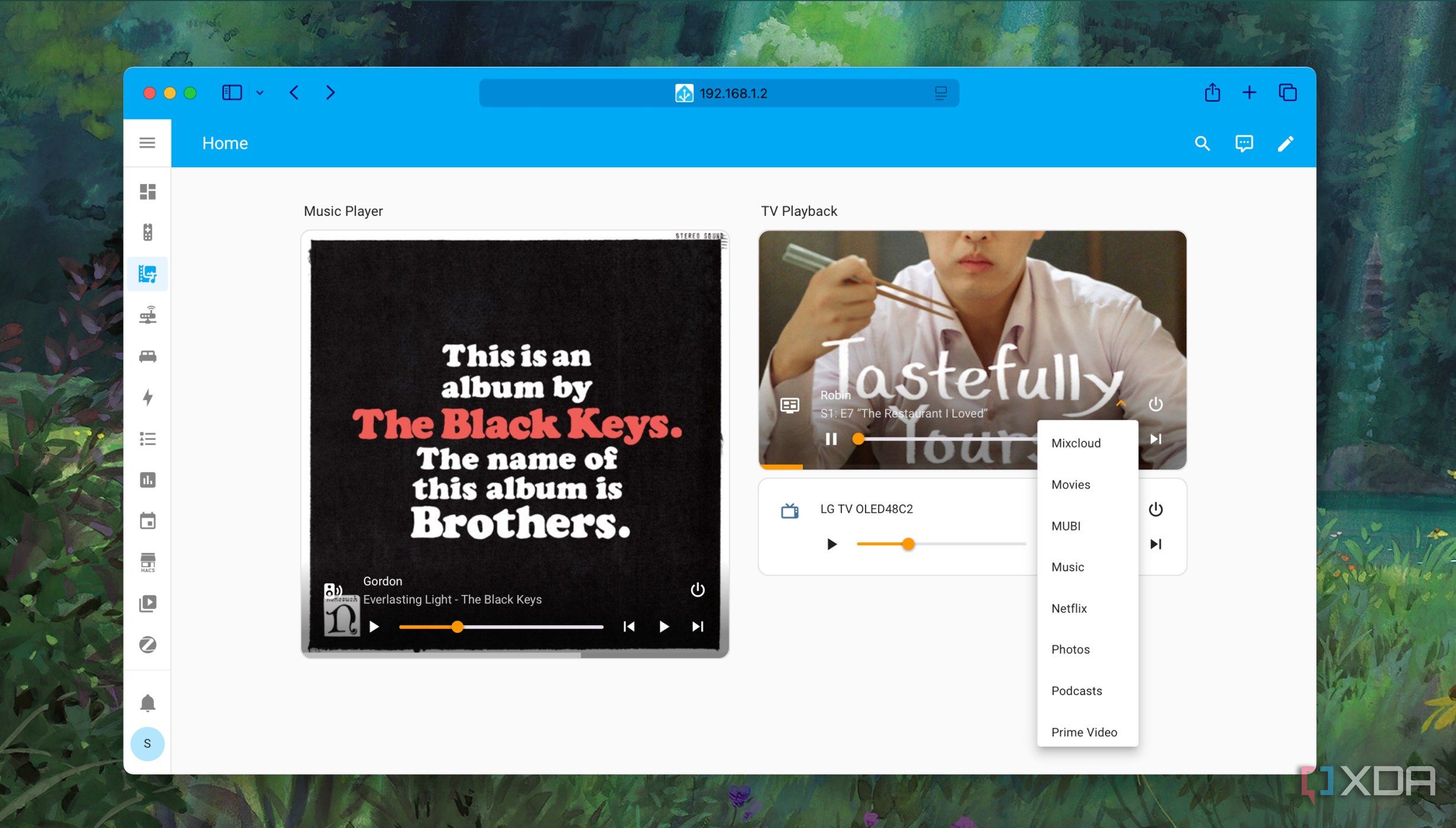Click the 'Everlasting Light - The Black Keys' text
Image resolution: width=1456 pixels, height=828 pixels.
pyautogui.click(x=452, y=600)
